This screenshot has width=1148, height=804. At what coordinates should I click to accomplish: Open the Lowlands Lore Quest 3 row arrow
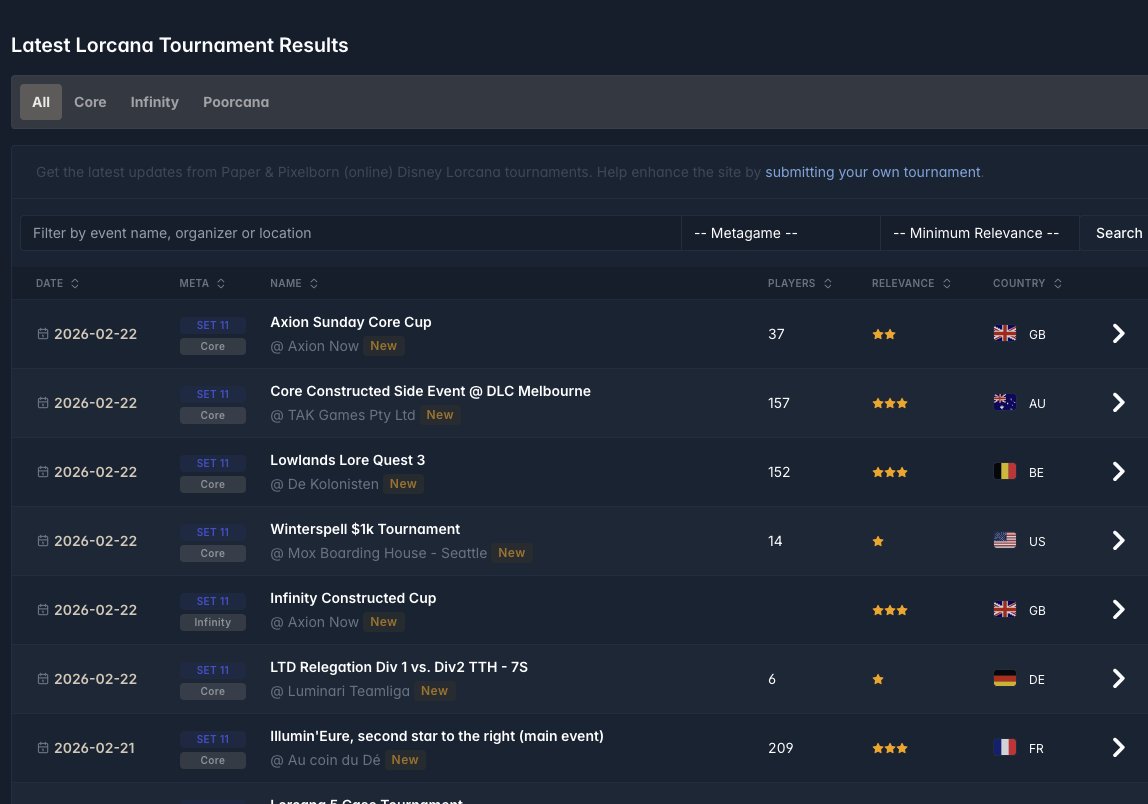tap(1118, 472)
